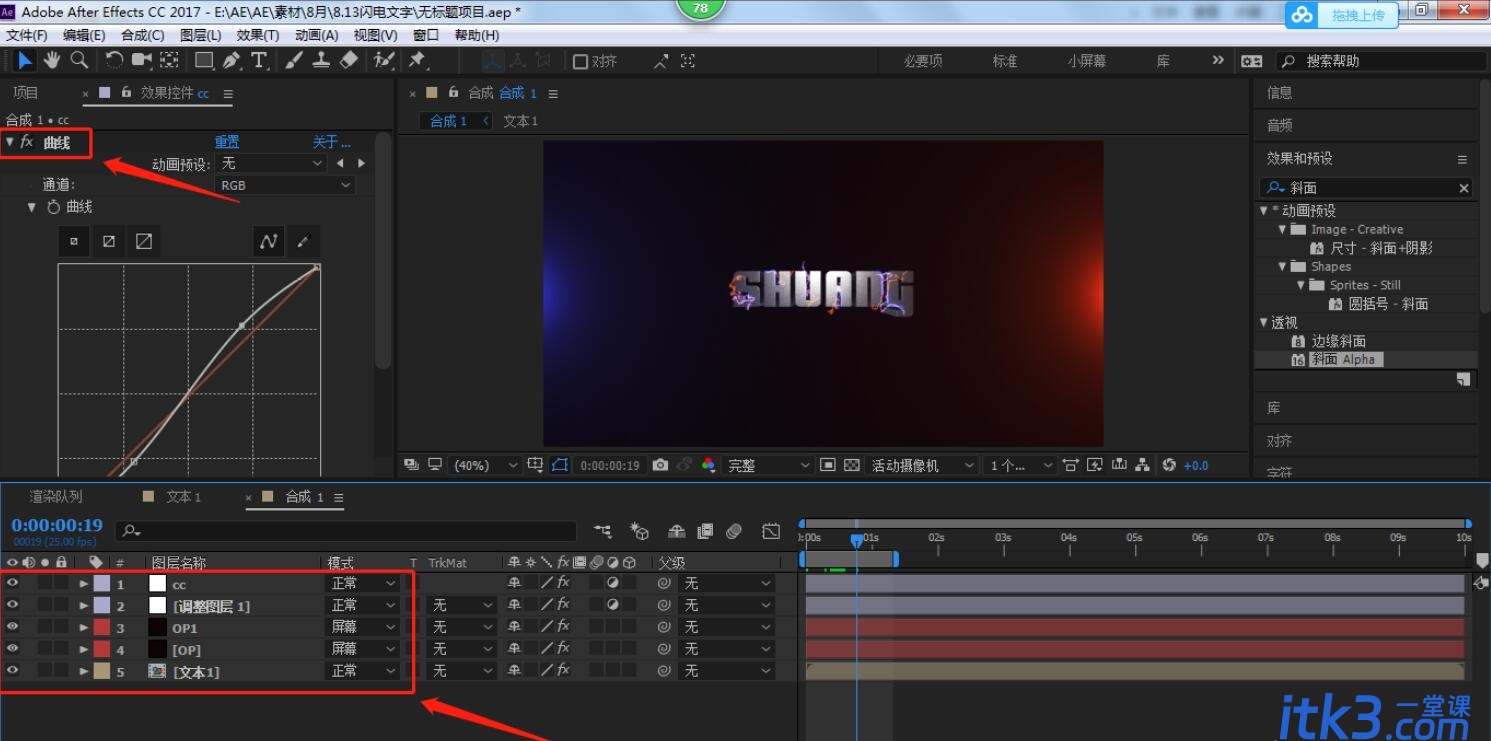The width and height of the screenshot is (1491, 741).
Task: Select the Pan Behind anchor point tool
Action: coord(169,61)
